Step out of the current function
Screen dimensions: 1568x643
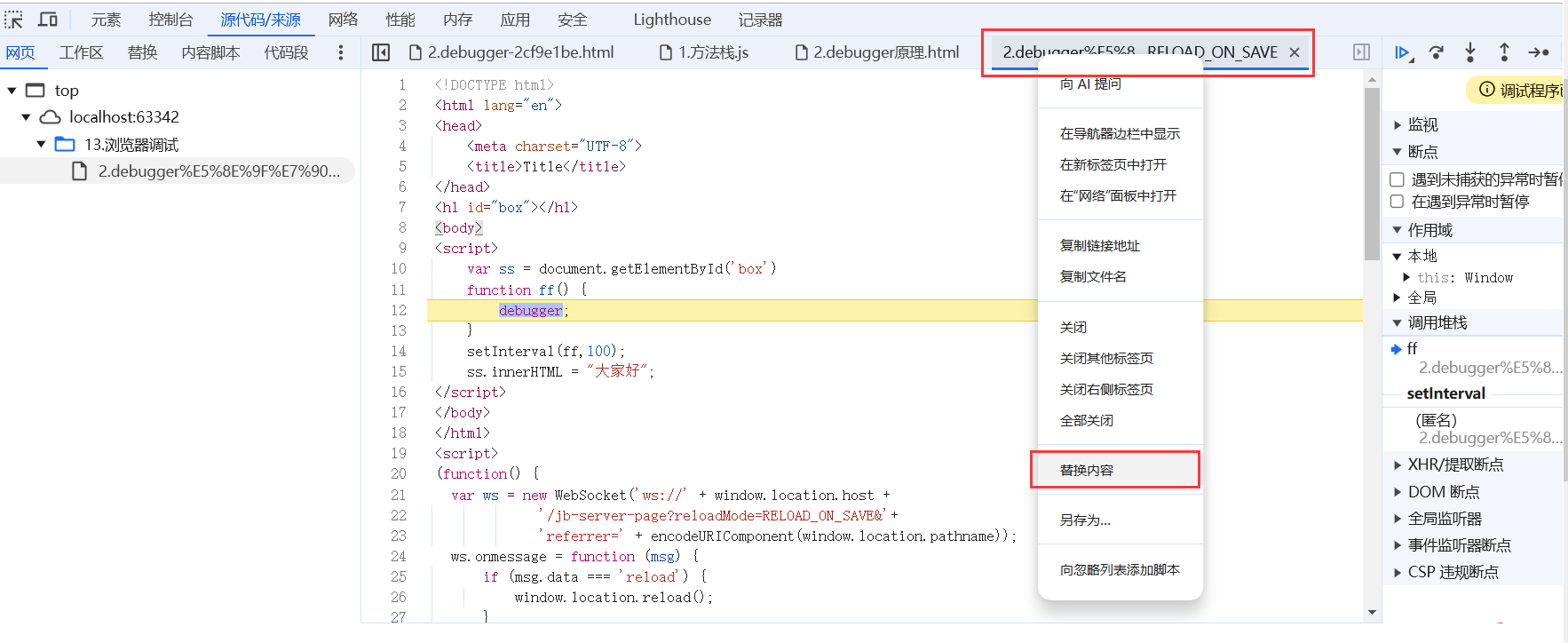click(x=1504, y=52)
